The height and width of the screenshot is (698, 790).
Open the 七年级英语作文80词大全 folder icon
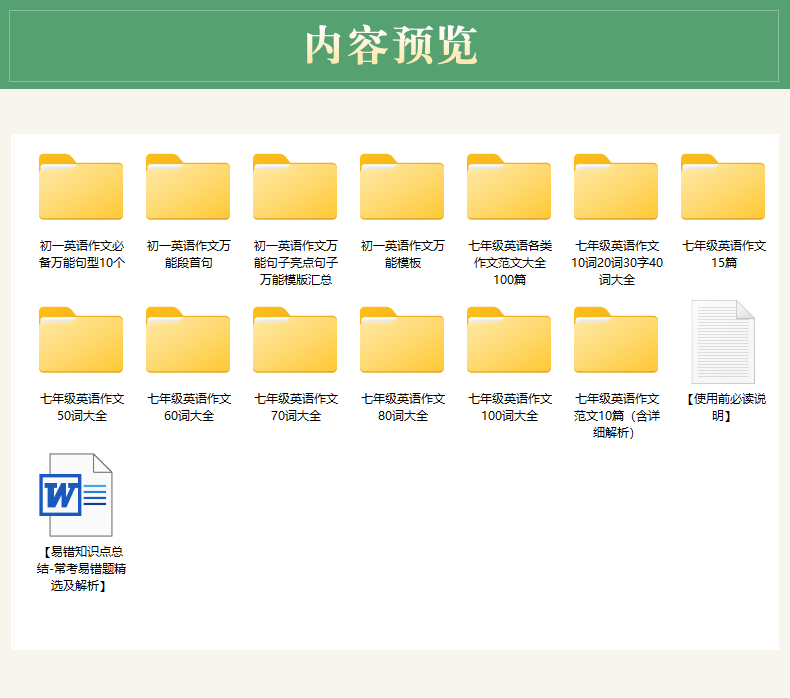coord(402,340)
